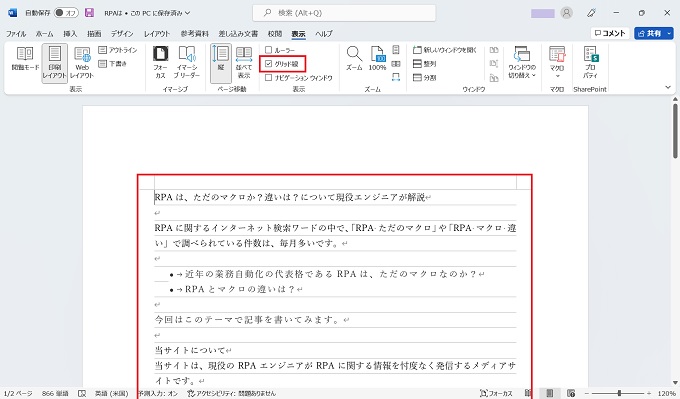Click 整列 arrange all windows
The image size is (680, 399).
point(425,64)
